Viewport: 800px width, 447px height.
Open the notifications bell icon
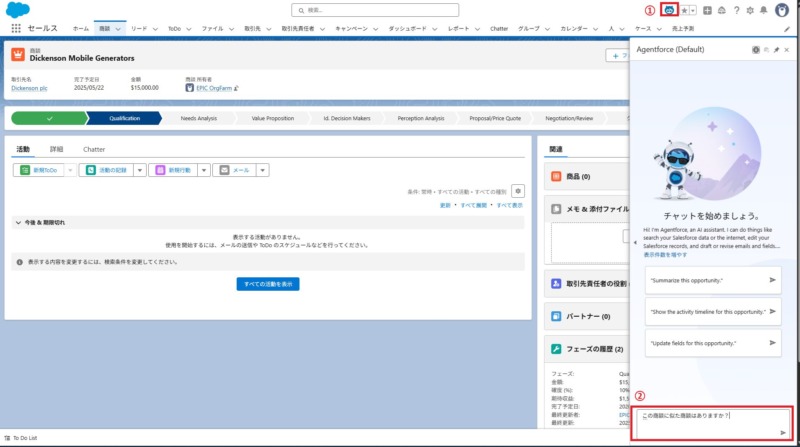(x=765, y=10)
